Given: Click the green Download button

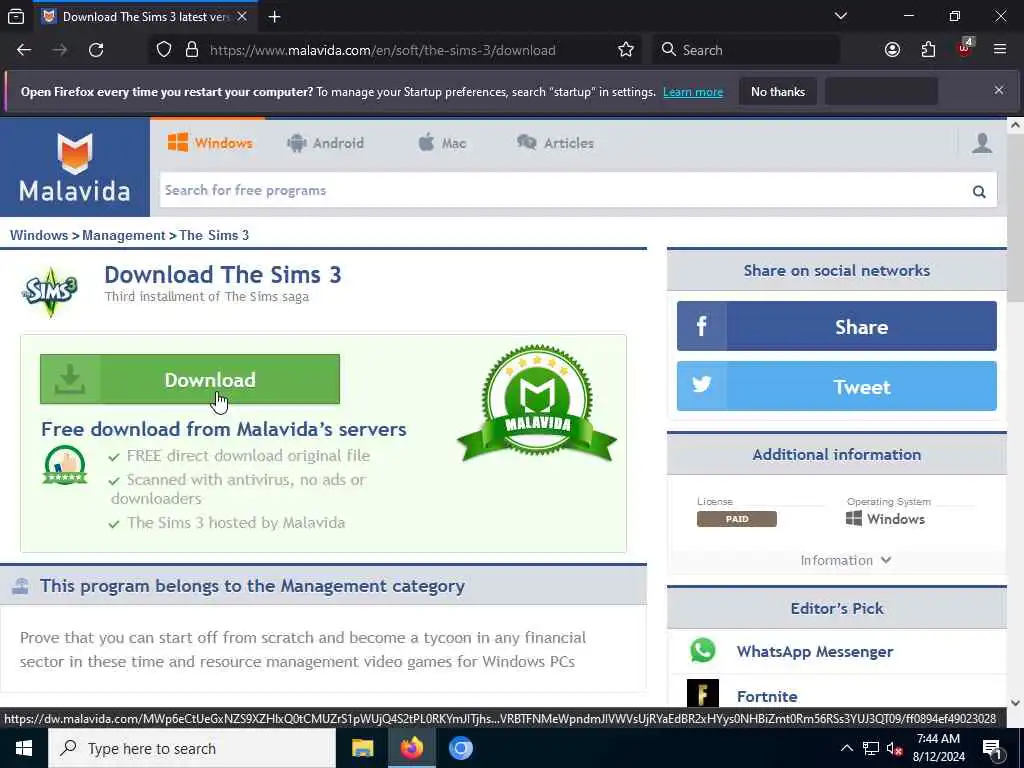Looking at the screenshot, I should [x=190, y=379].
